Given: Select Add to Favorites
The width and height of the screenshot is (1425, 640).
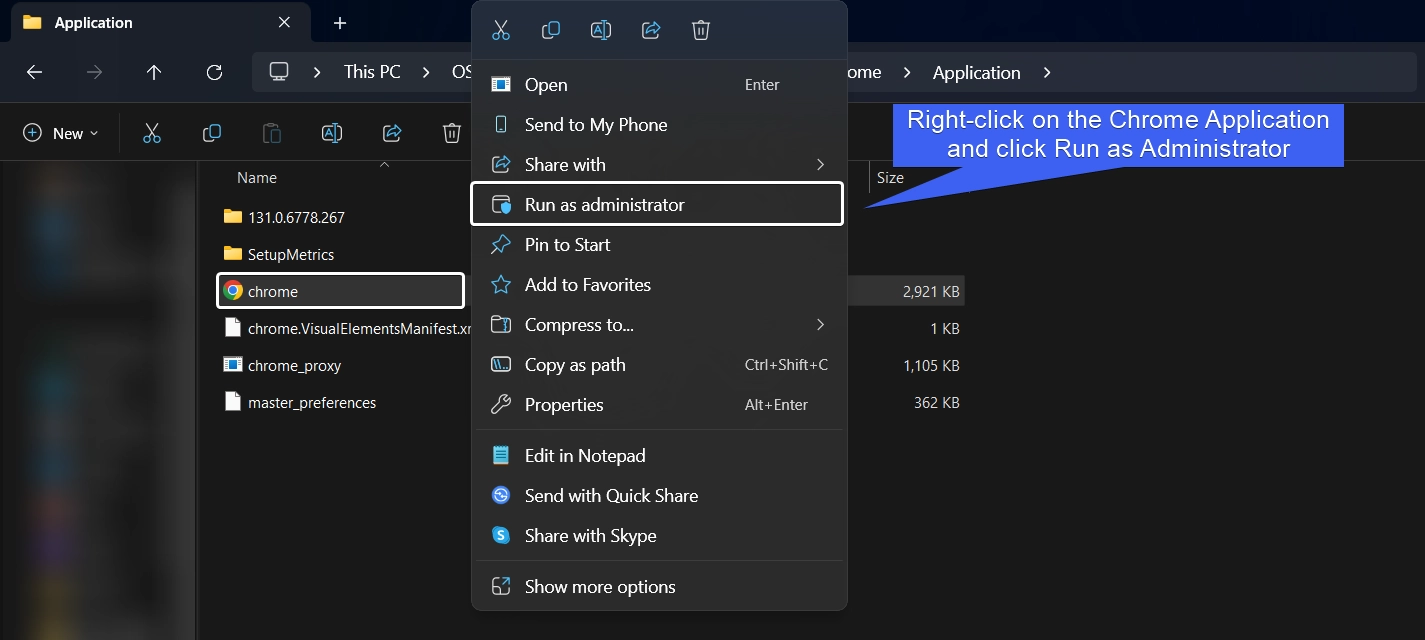Looking at the screenshot, I should [x=659, y=285].
